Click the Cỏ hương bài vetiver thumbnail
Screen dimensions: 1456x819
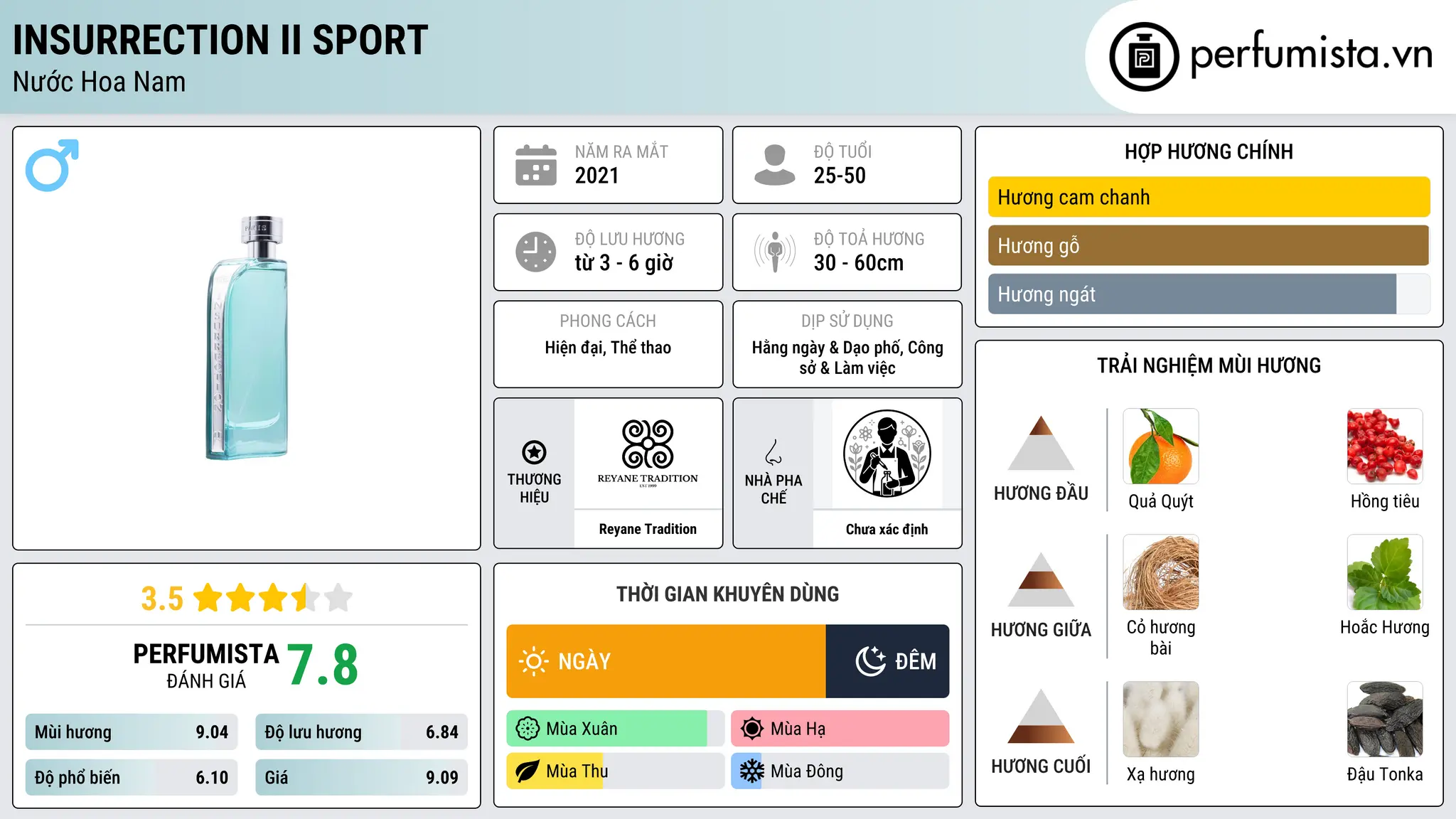click(1161, 572)
